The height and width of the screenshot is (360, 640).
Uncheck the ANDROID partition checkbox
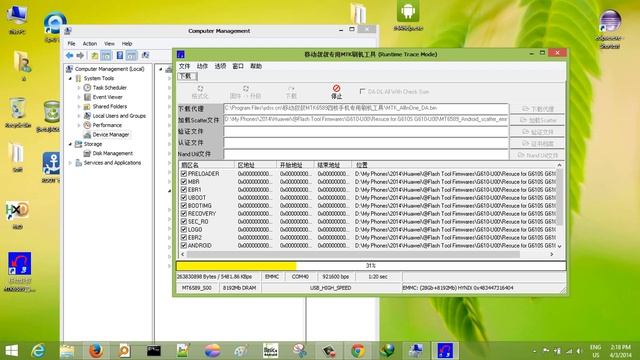184,245
